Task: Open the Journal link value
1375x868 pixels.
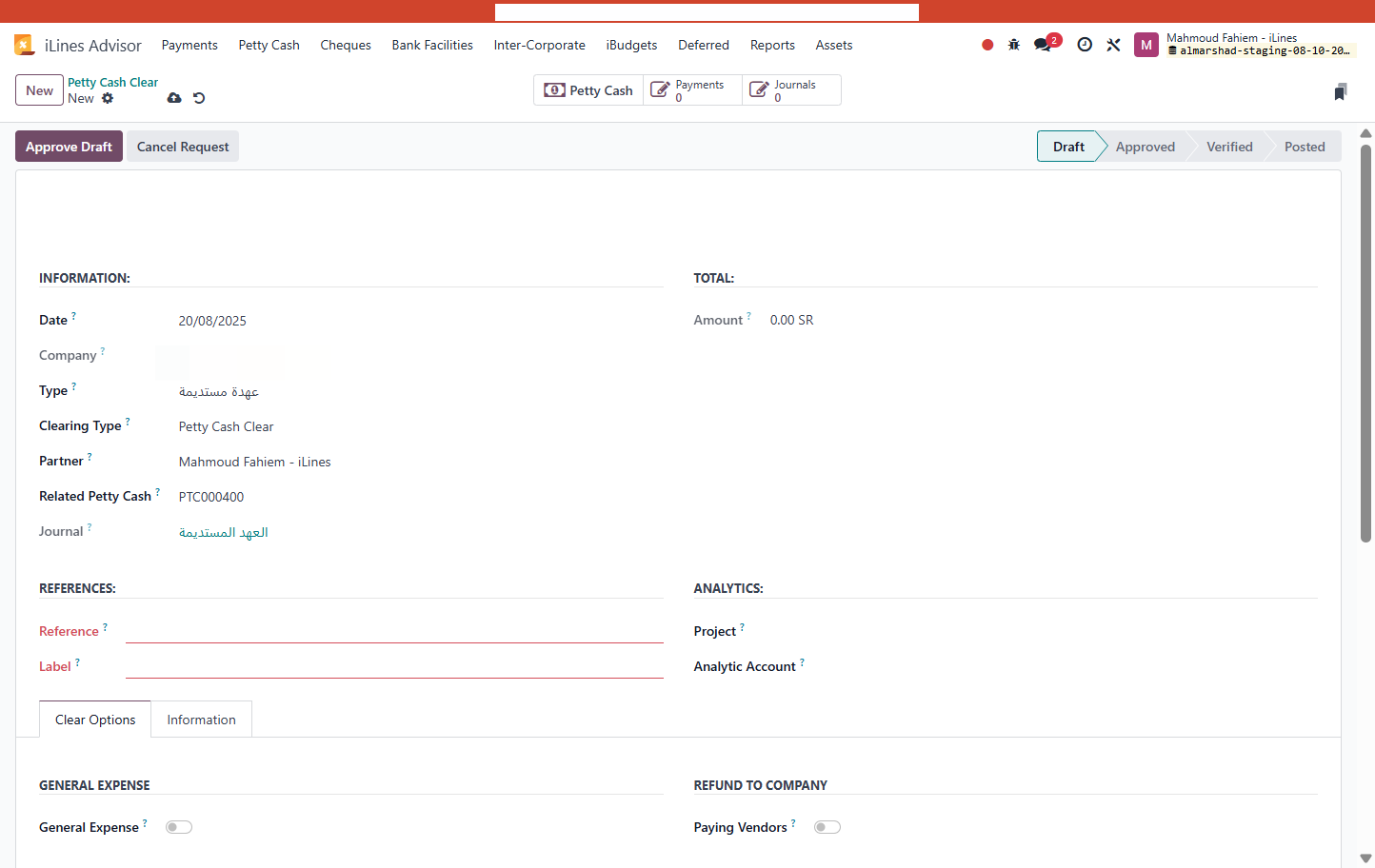Action: (x=224, y=532)
